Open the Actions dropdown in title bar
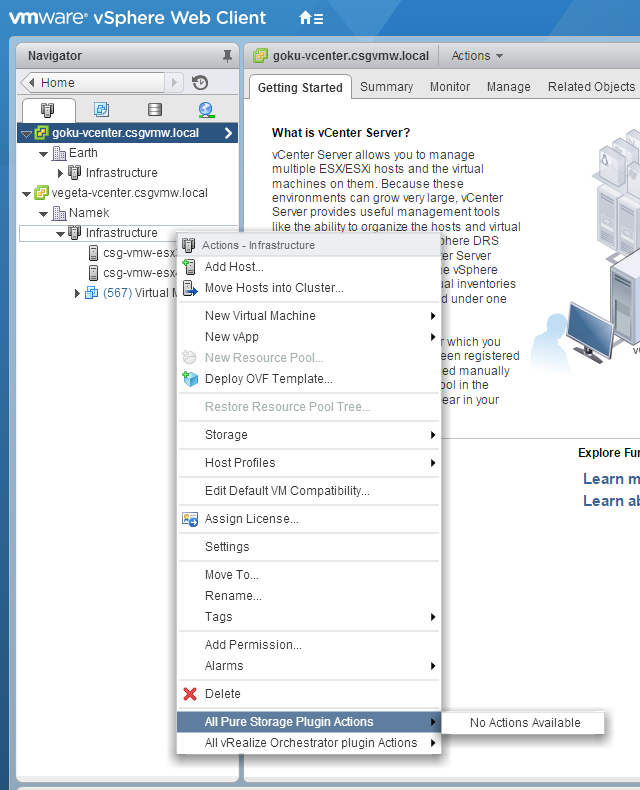 click(x=477, y=55)
